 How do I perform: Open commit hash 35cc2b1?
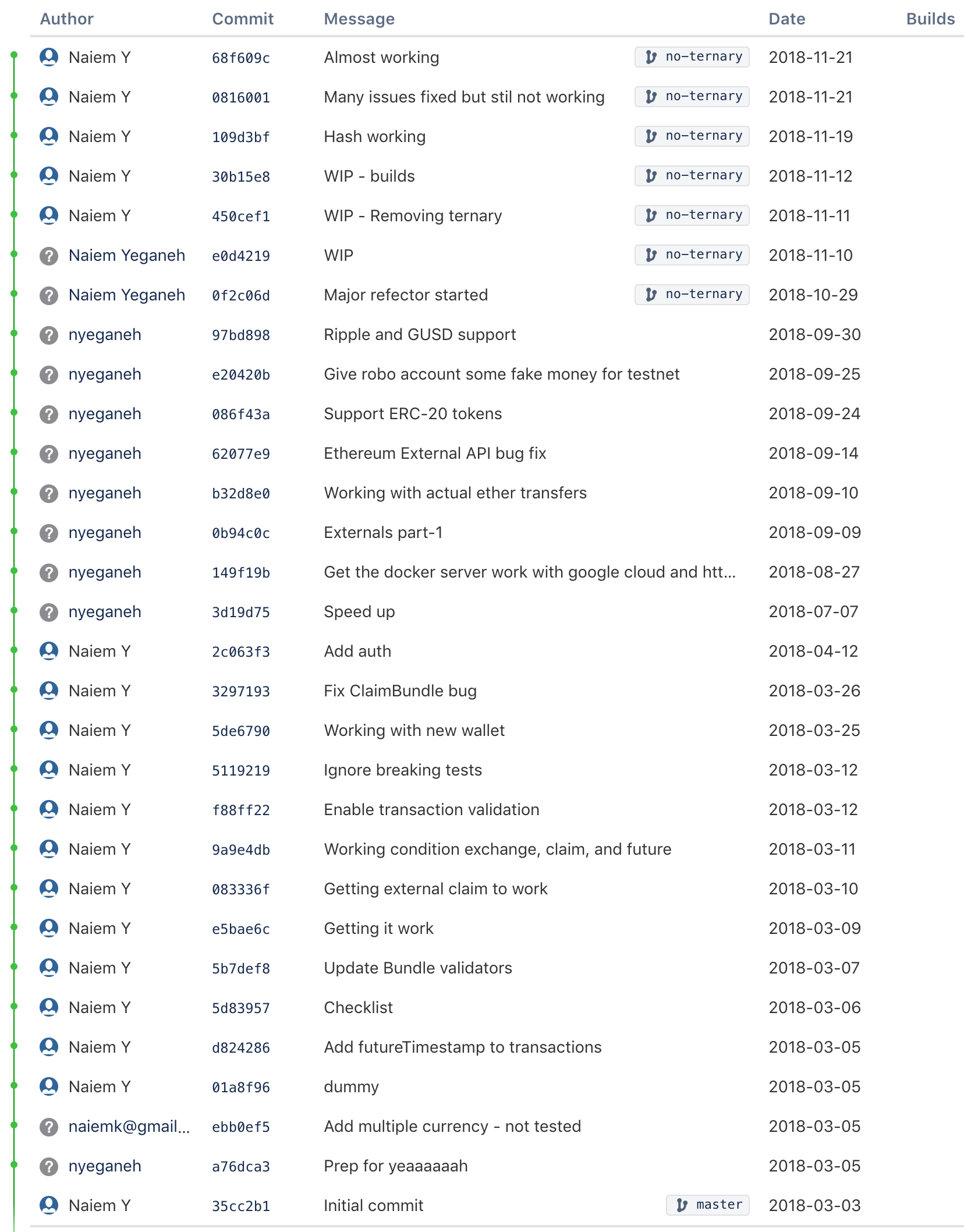(x=240, y=1206)
